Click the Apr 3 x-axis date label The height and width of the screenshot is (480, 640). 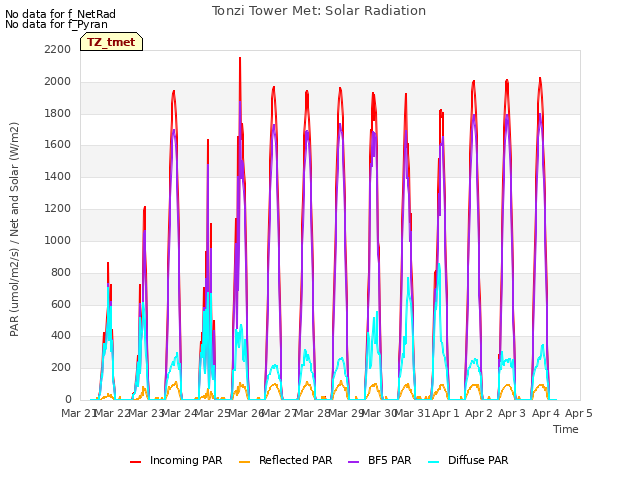512,413
